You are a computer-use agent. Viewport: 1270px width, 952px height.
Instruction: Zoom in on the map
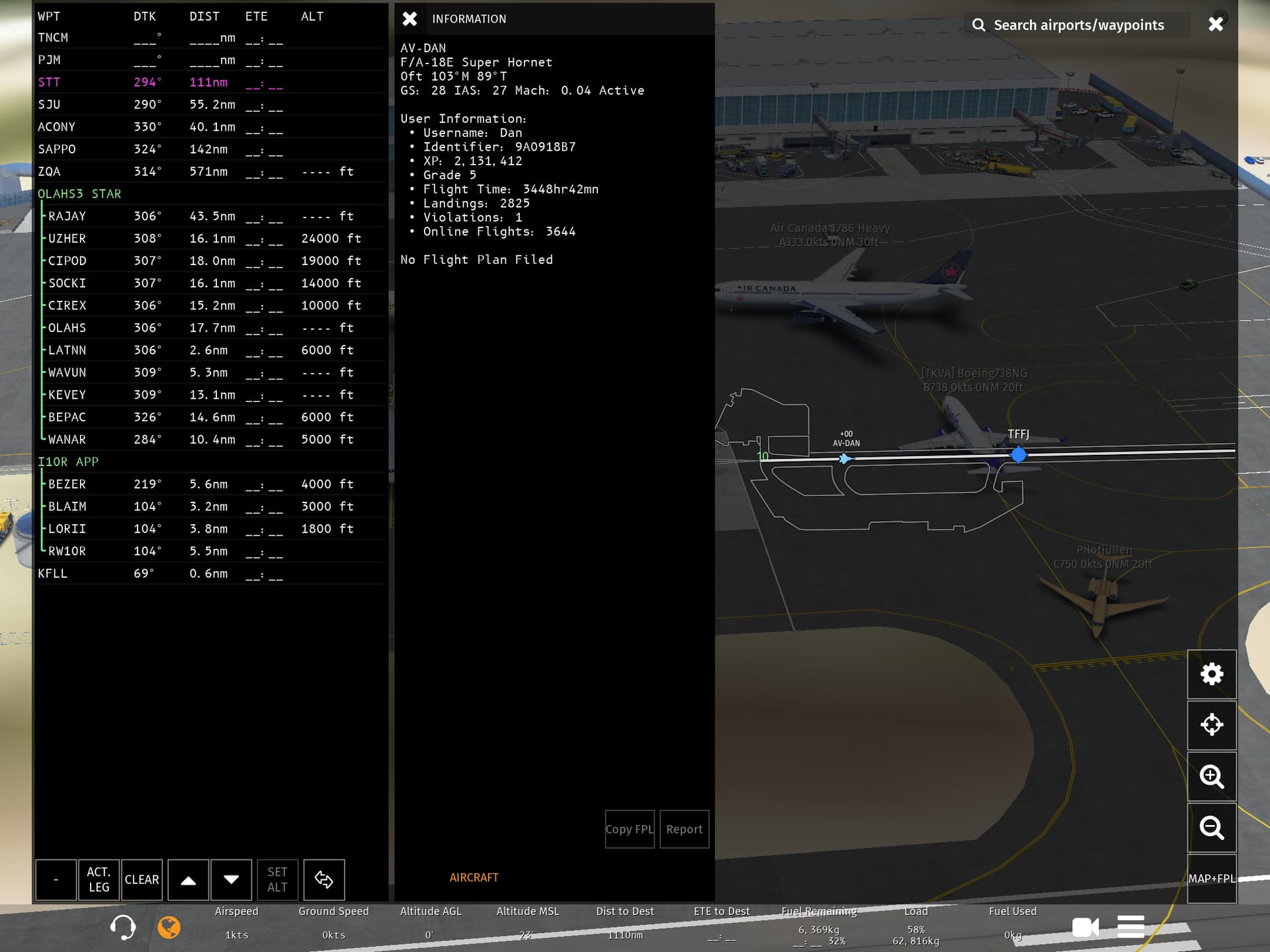click(x=1211, y=776)
